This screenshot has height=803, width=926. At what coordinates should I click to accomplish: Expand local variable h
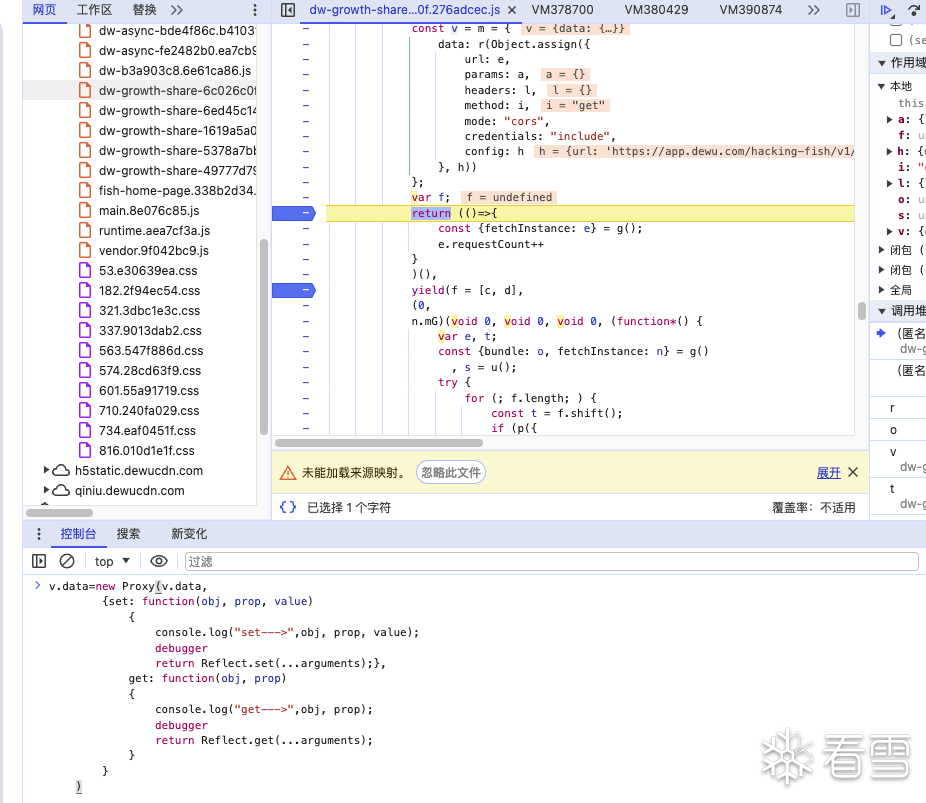pos(889,151)
